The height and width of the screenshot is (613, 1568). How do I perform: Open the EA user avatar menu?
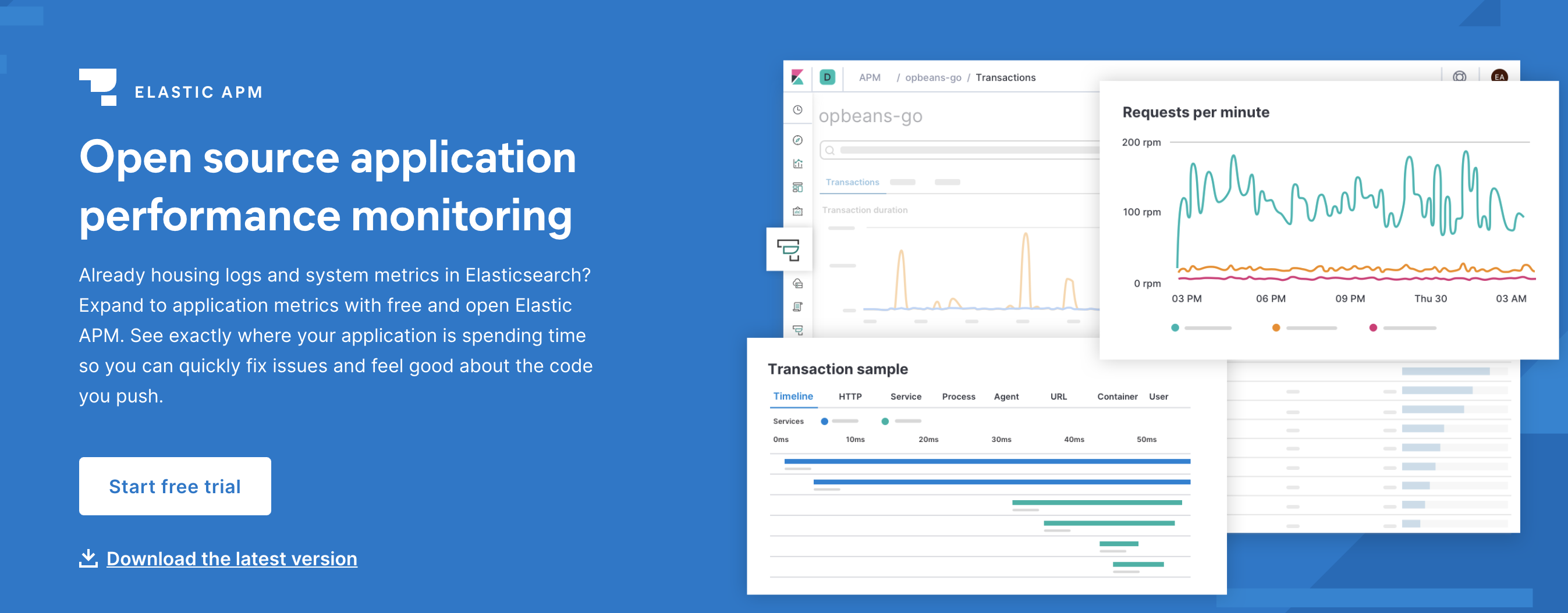1499,76
